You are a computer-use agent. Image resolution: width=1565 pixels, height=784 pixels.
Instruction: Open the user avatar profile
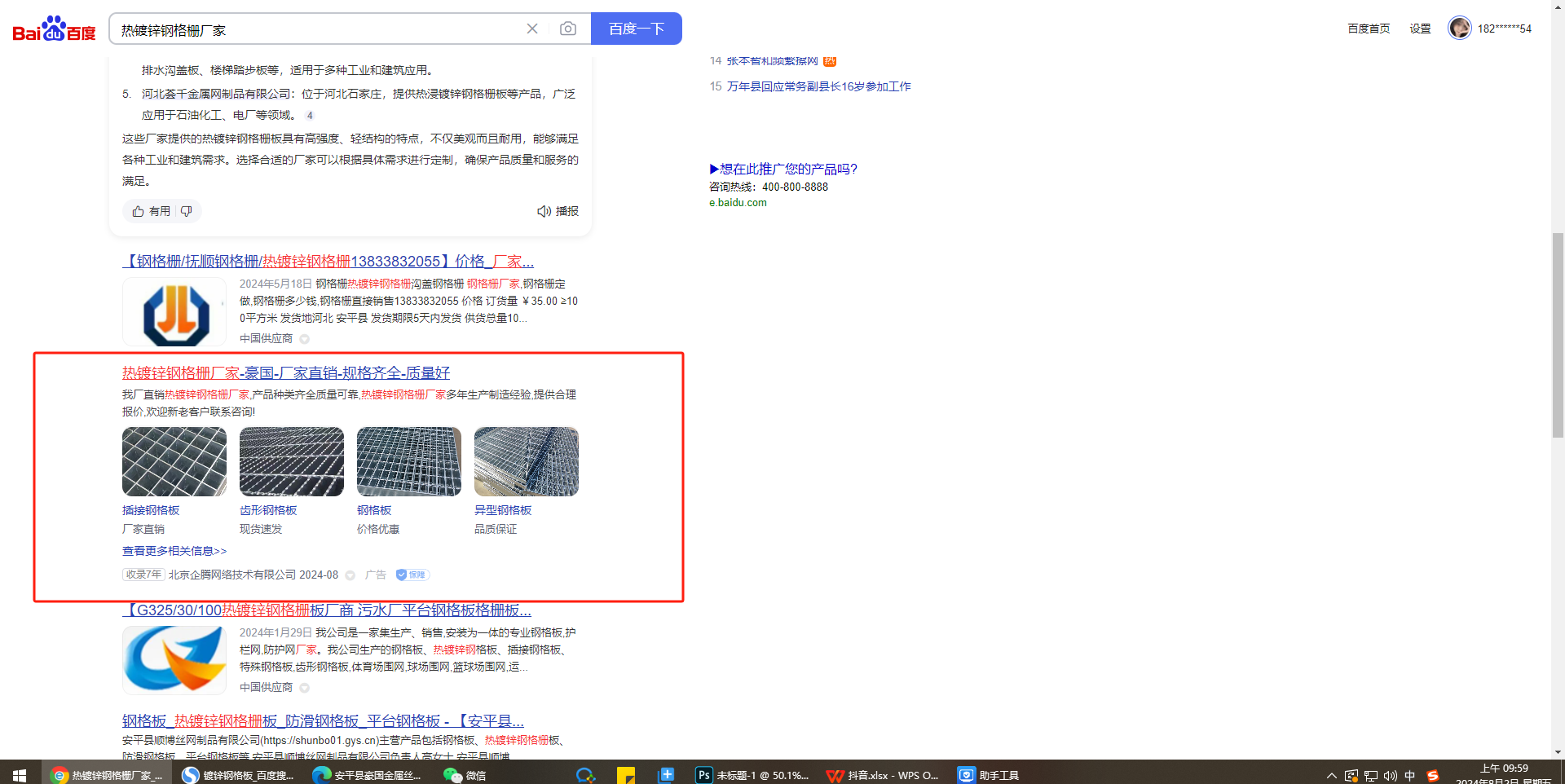[x=1459, y=28]
